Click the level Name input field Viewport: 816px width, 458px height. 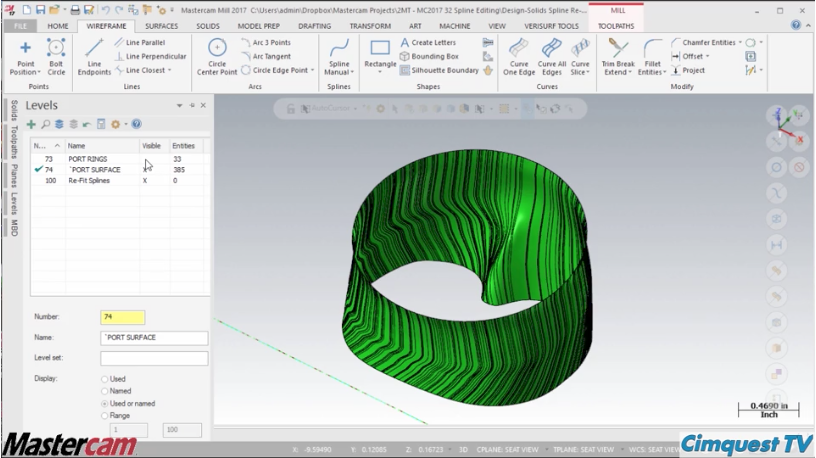[x=154, y=338]
